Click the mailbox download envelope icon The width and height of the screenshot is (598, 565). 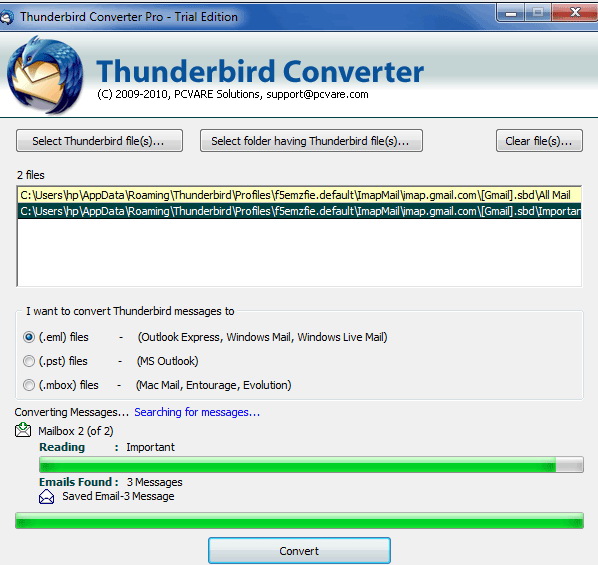click(x=23, y=430)
